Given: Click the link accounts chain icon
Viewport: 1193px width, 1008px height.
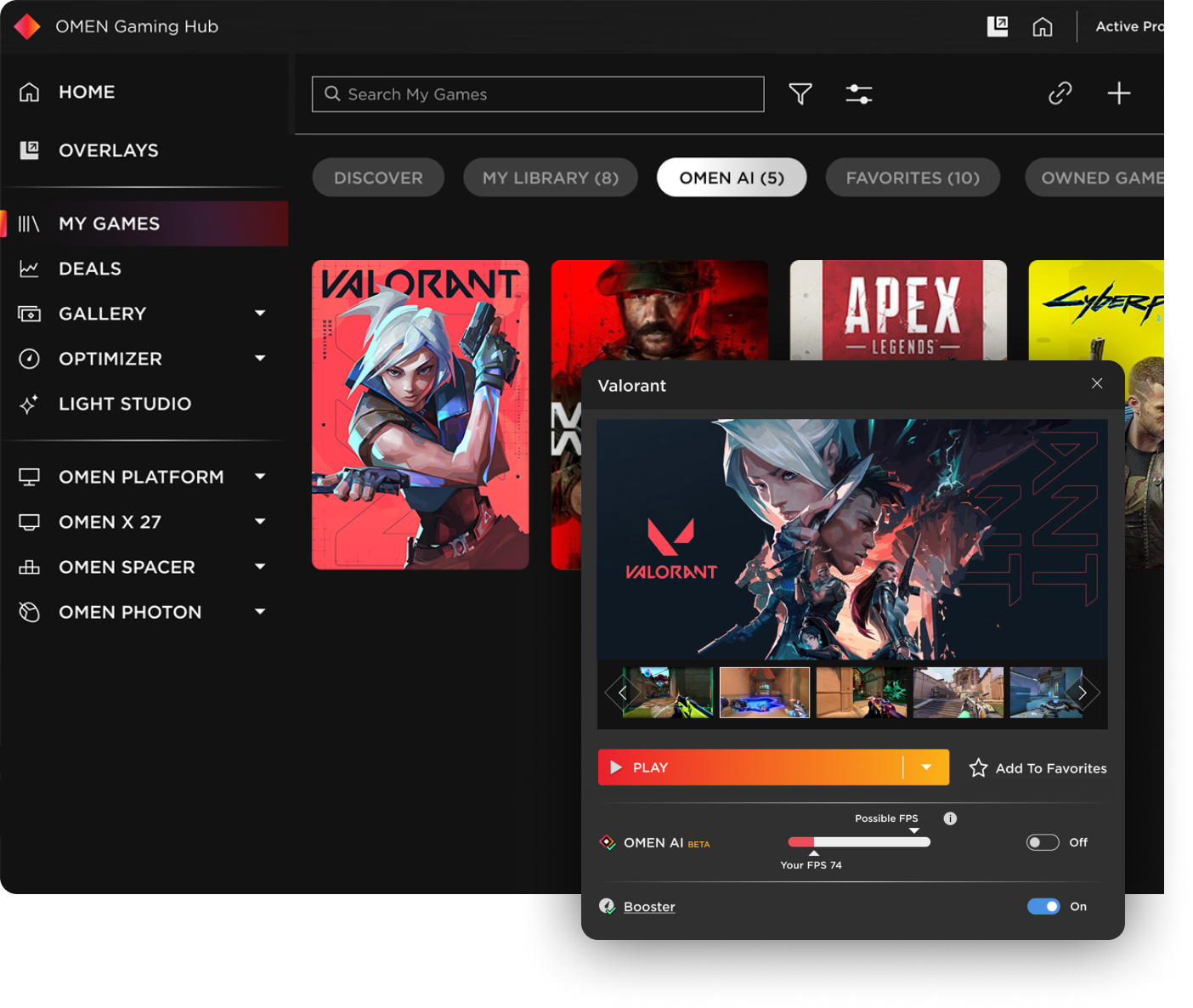Looking at the screenshot, I should pyautogui.click(x=1060, y=93).
